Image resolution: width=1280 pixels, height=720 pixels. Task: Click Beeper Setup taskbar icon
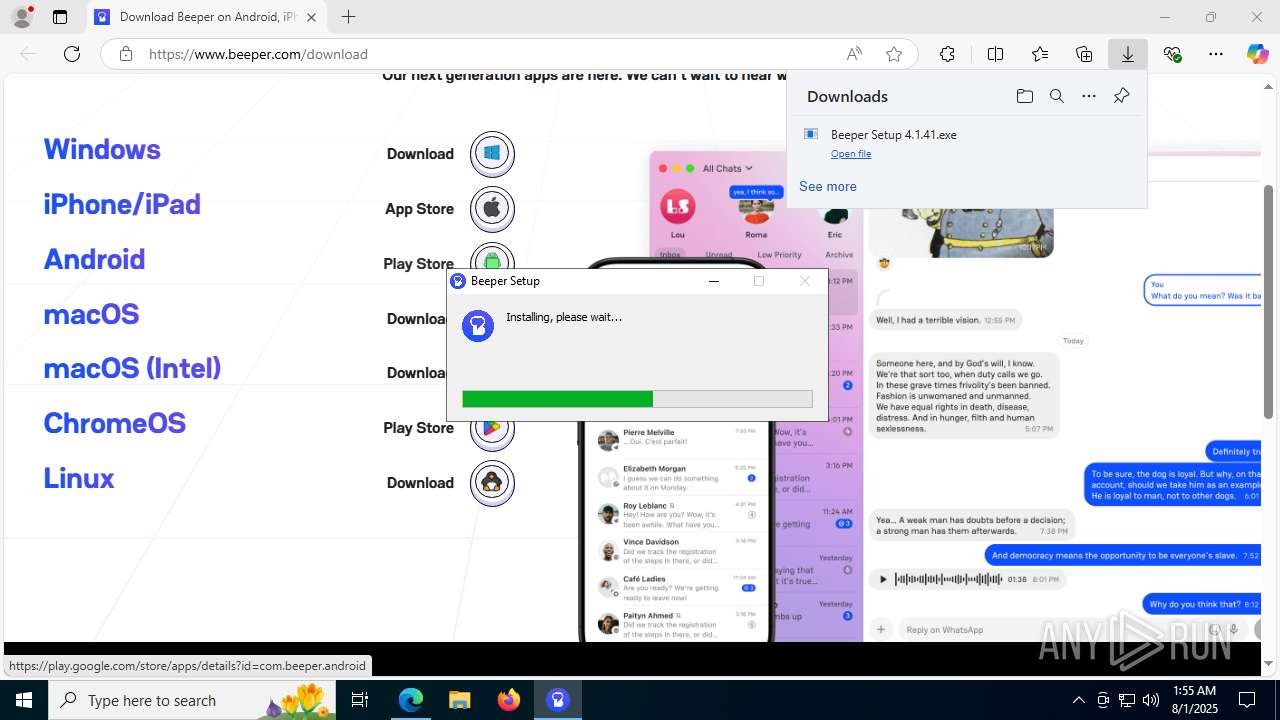click(558, 700)
